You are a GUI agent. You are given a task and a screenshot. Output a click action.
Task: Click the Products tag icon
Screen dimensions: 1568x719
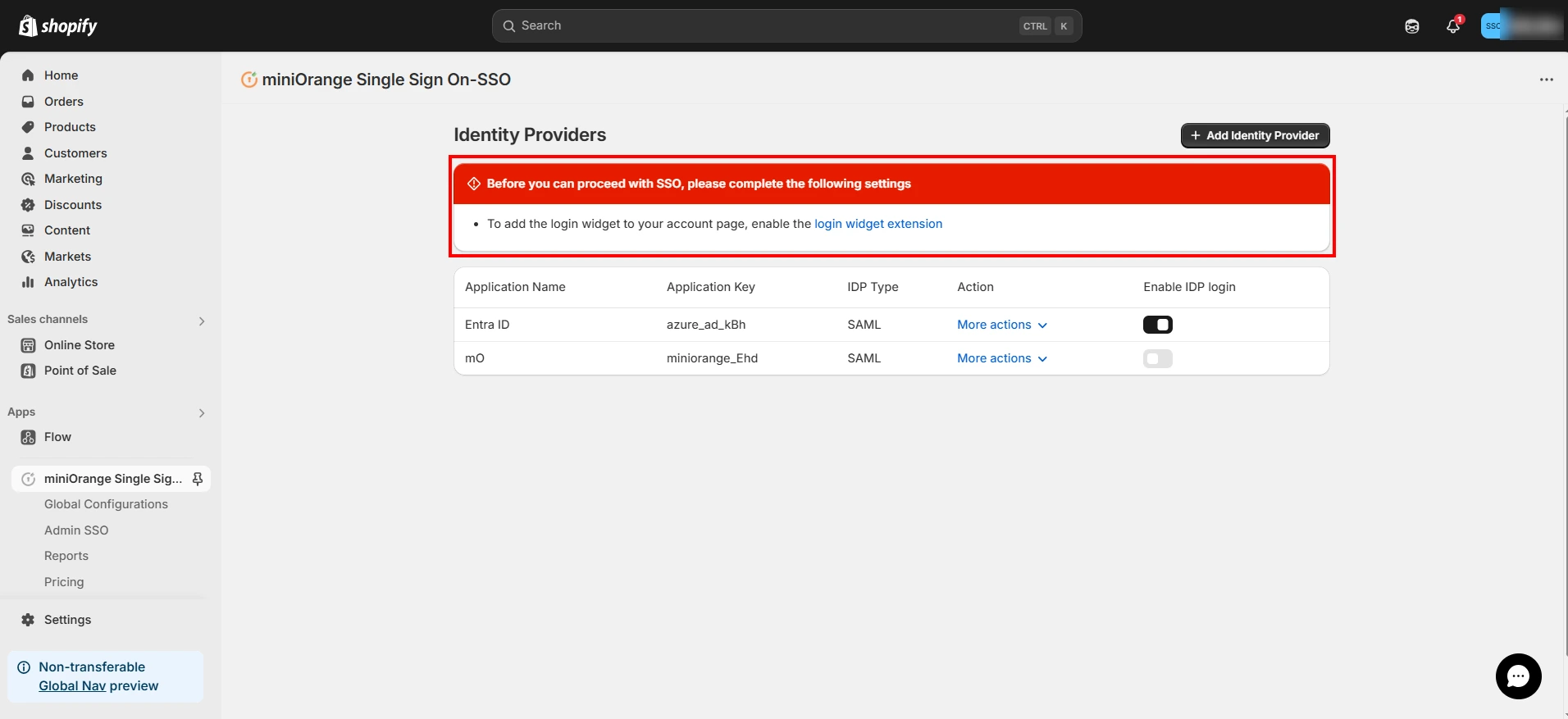pyautogui.click(x=28, y=127)
